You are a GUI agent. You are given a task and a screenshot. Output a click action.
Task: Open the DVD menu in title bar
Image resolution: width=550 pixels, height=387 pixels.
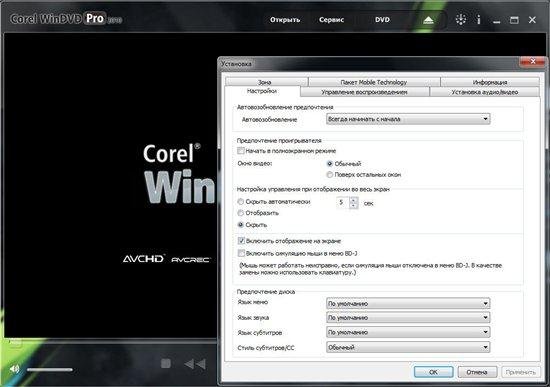pos(382,20)
